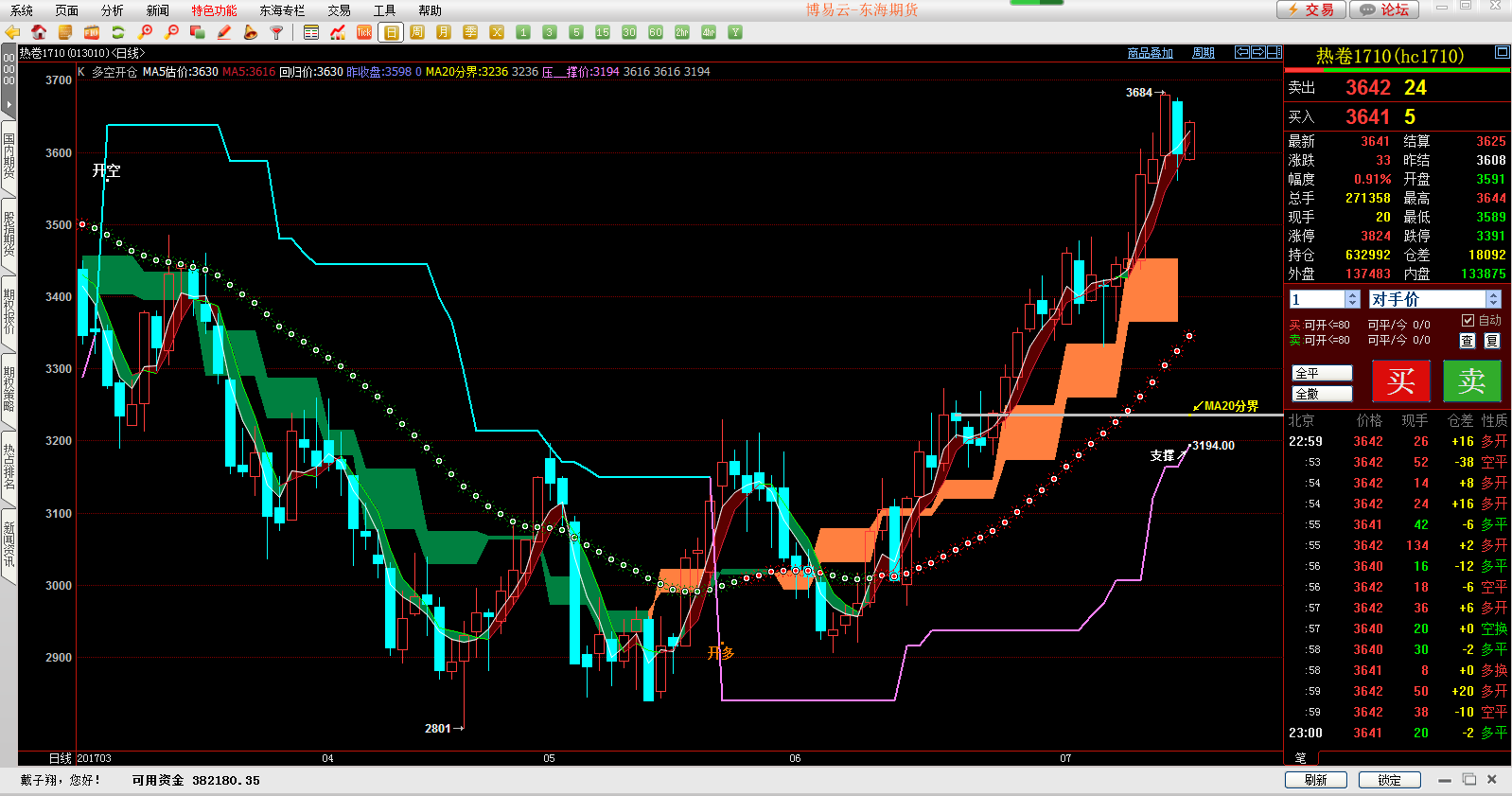Click the home icon in the toolbar
Screen dimensions: 1512x796
(x=39, y=32)
